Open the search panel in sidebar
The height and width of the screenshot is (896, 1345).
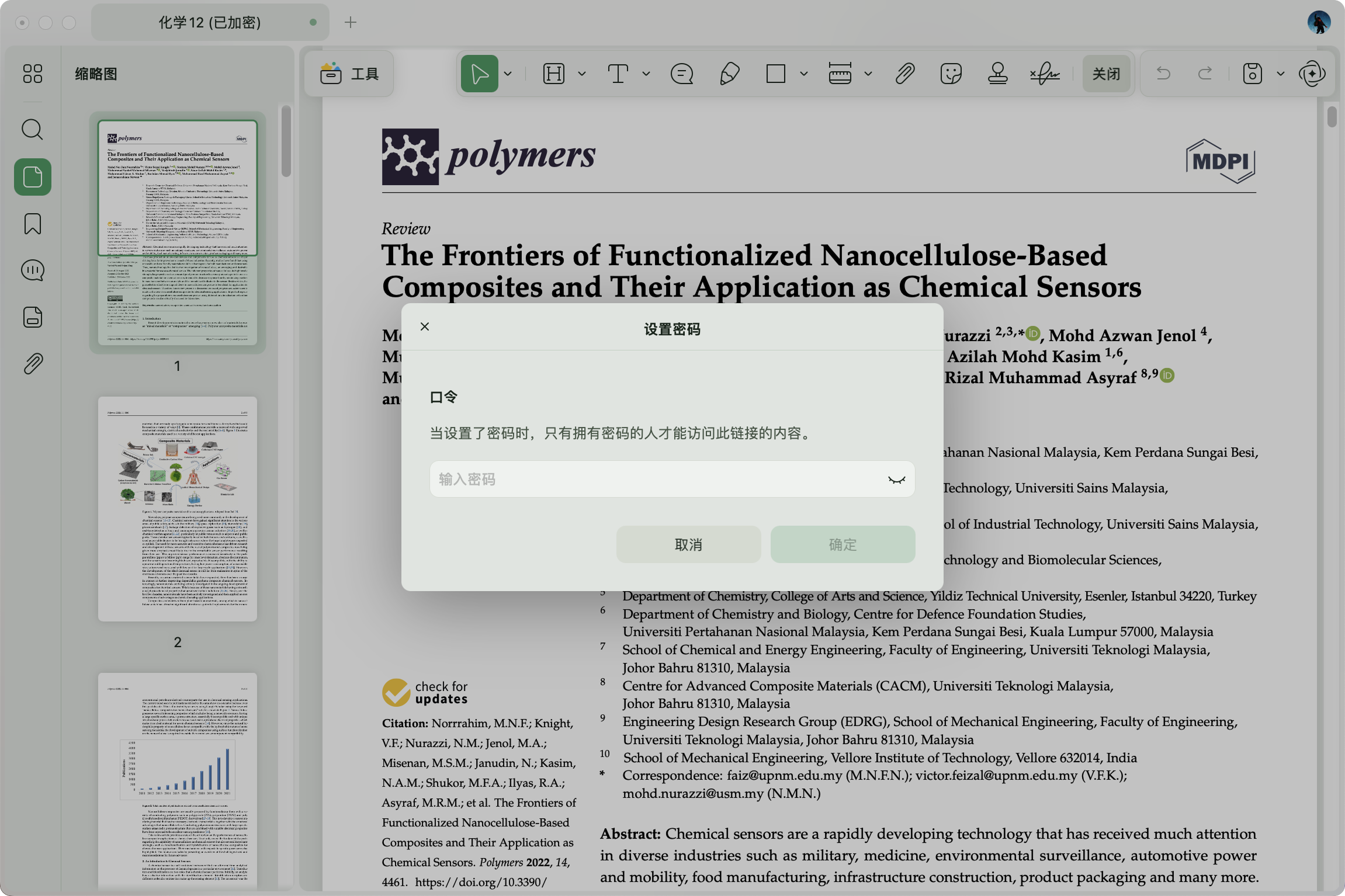[33, 130]
